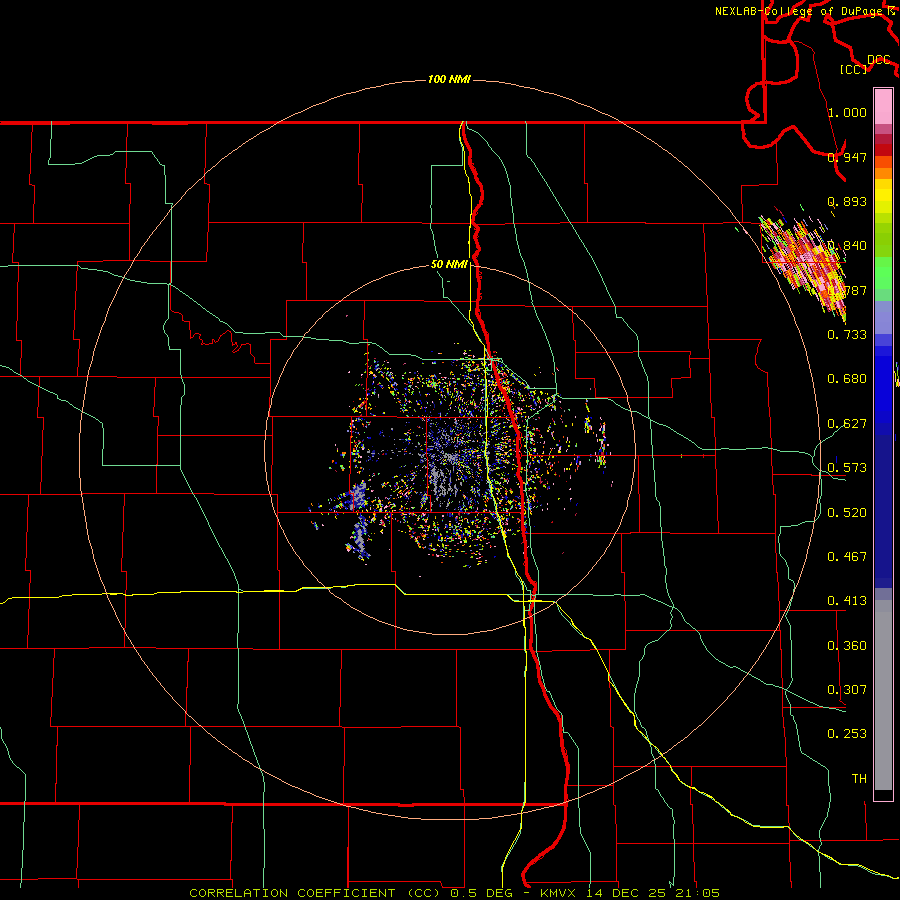The image size is (900, 900).
Task: Pick the bright green segment of color bar
Action: (883, 273)
